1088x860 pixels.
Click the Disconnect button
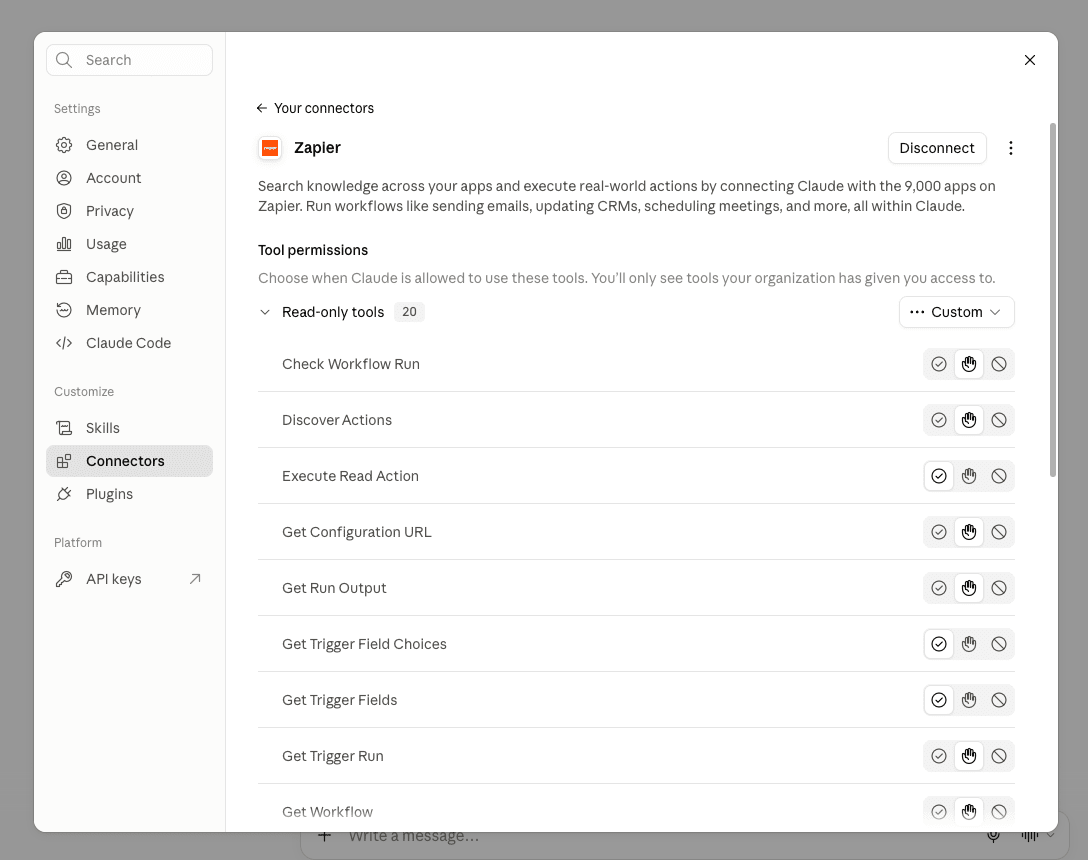937,148
